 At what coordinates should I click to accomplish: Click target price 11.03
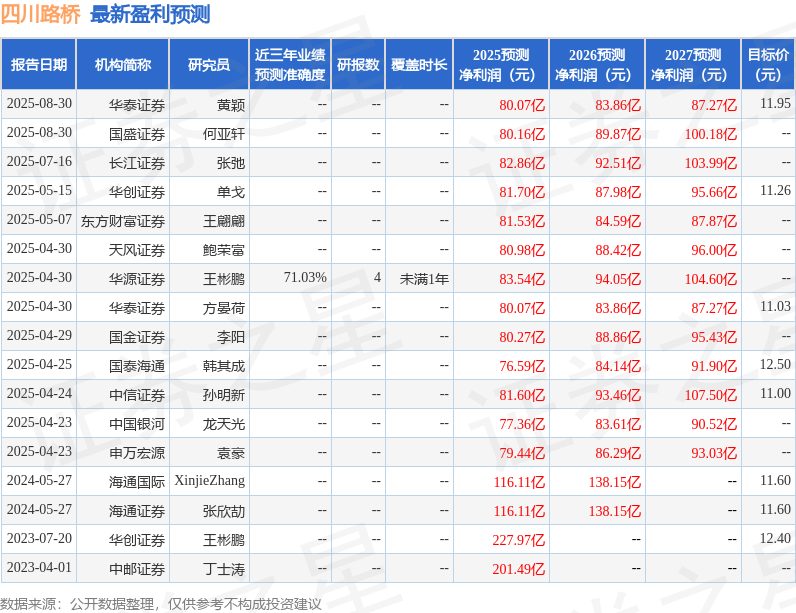pos(775,306)
